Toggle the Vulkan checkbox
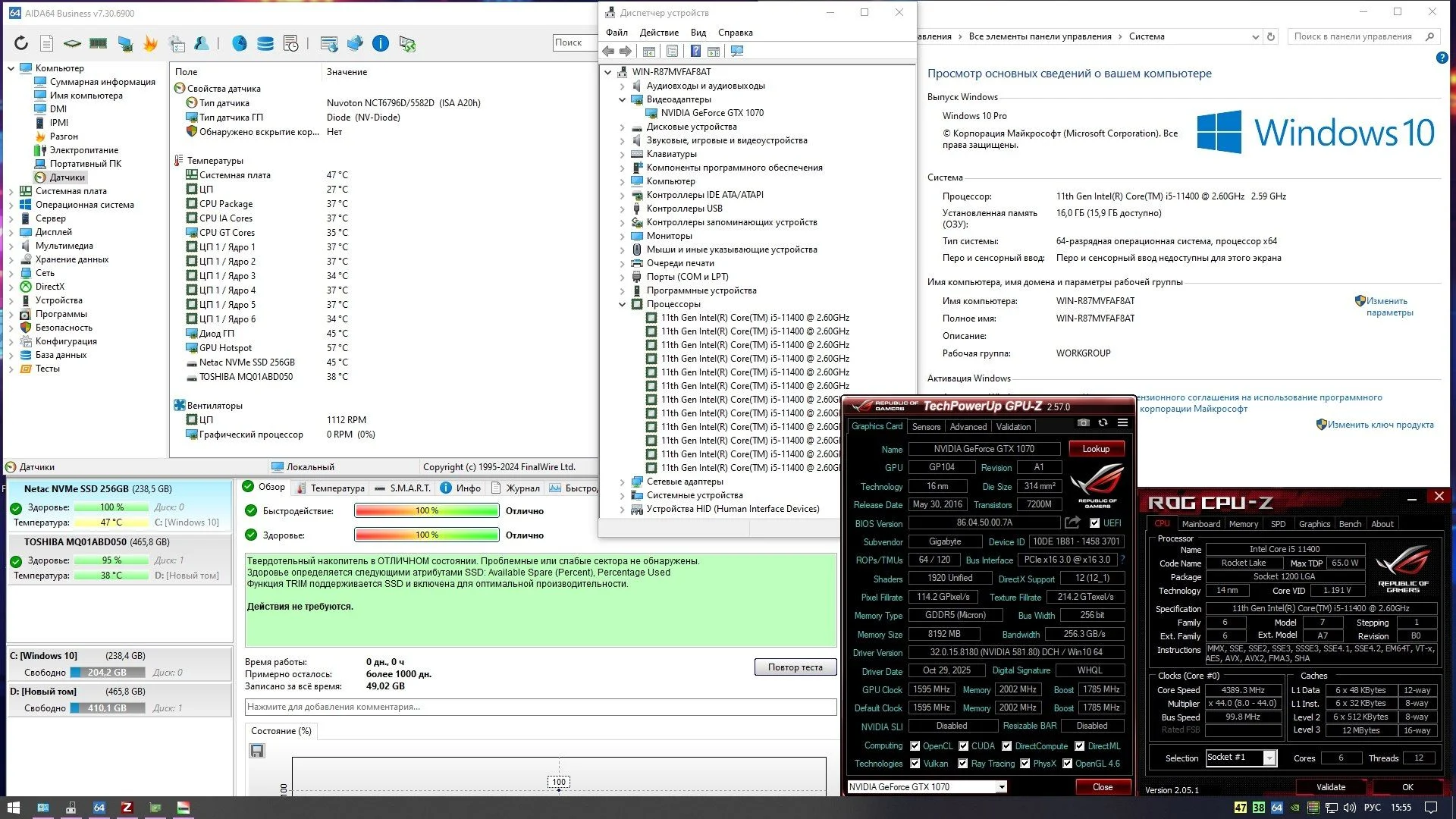This screenshot has width=1456, height=819. coord(915,764)
